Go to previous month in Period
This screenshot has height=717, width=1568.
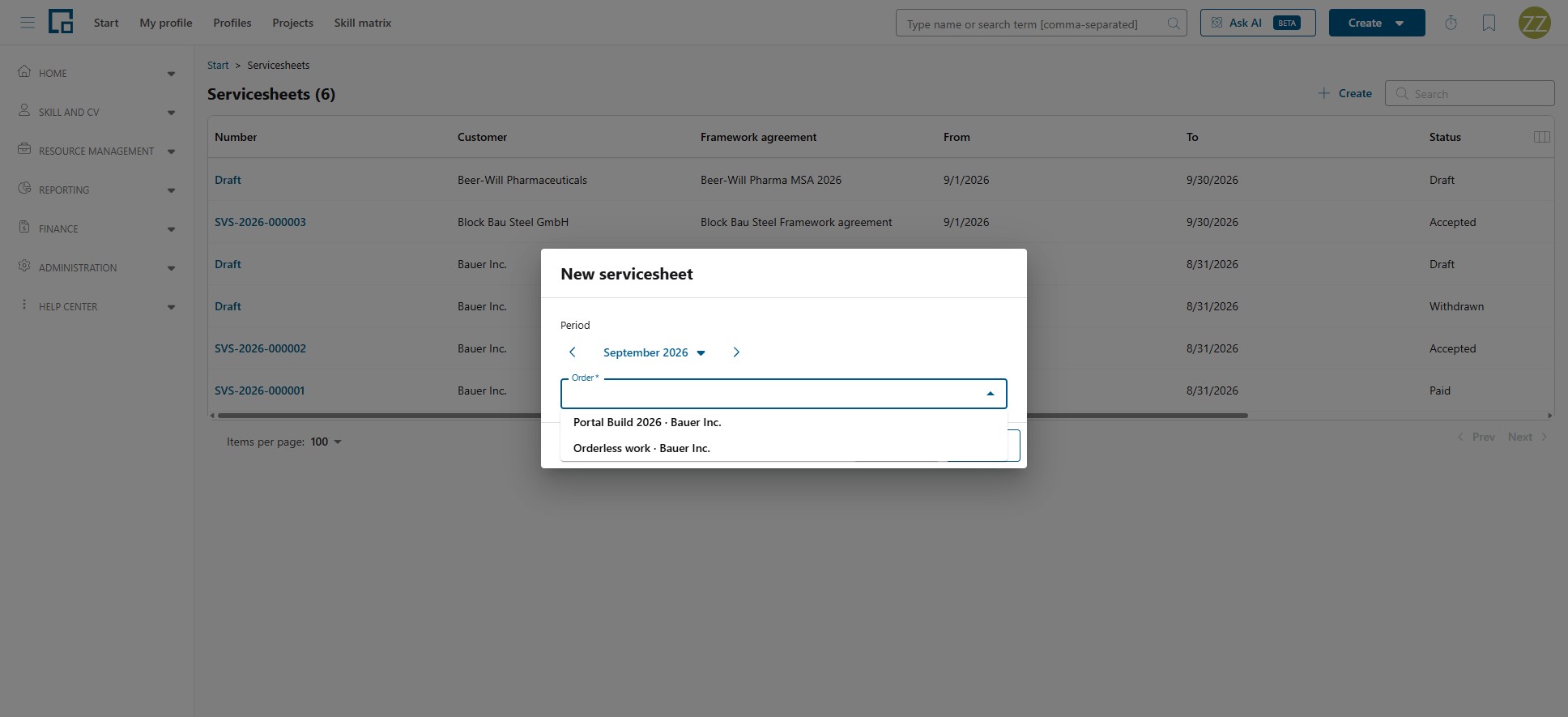(x=573, y=352)
